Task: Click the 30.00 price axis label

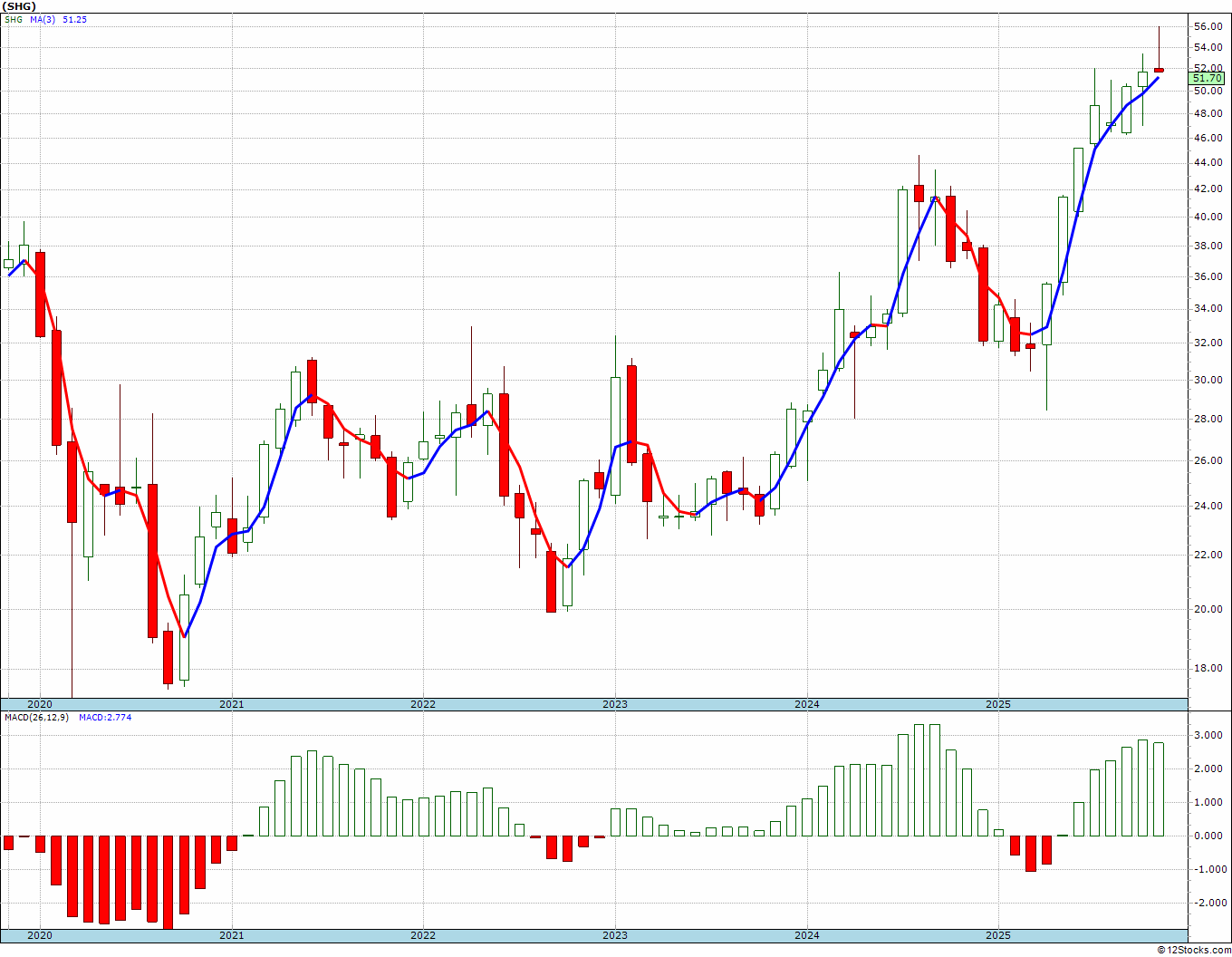Action: coord(1207,380)
